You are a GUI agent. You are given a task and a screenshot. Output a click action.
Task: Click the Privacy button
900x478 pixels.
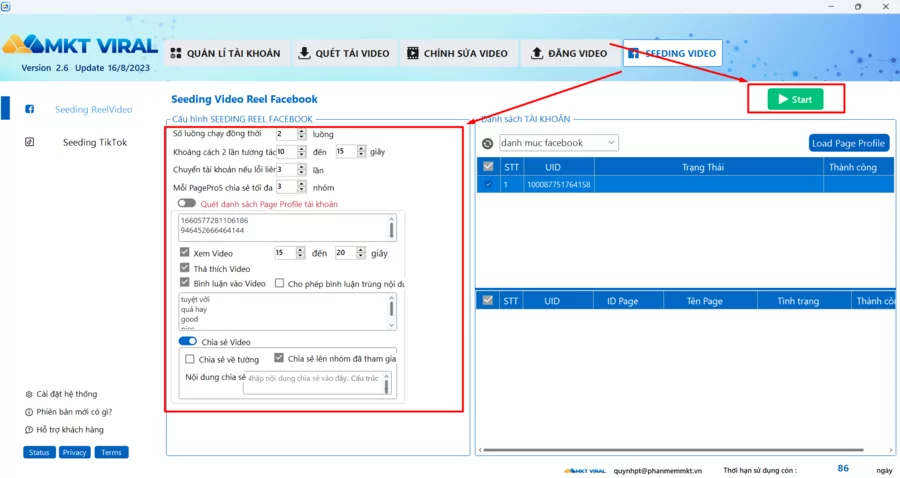(75, 453)
